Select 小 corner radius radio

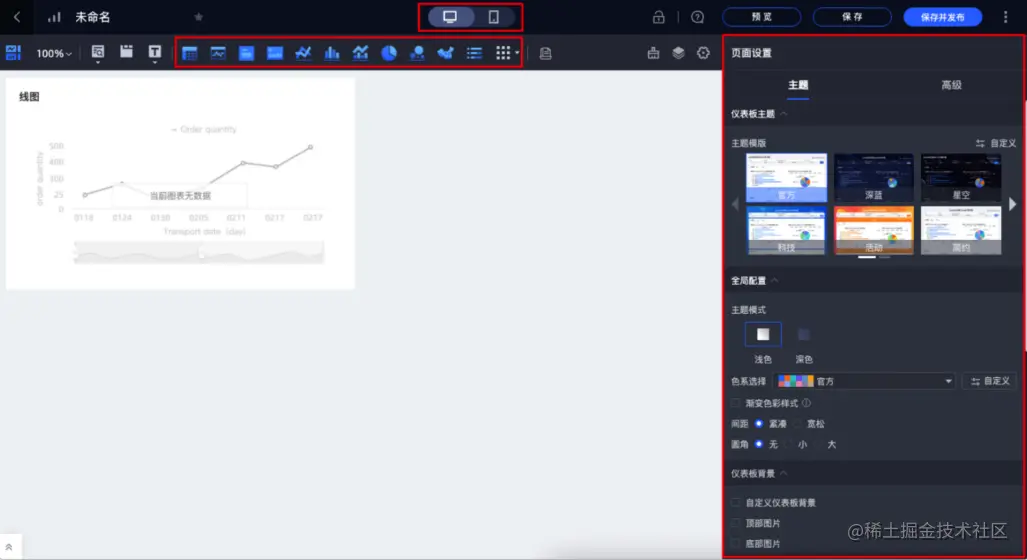coord(788,444)
